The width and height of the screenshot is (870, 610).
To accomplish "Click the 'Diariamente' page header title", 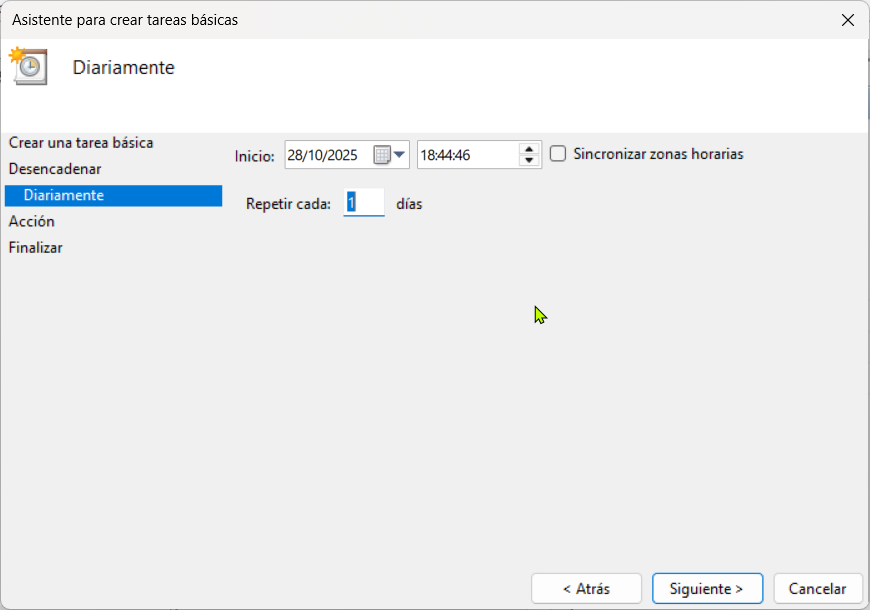I will click(124, 68).
